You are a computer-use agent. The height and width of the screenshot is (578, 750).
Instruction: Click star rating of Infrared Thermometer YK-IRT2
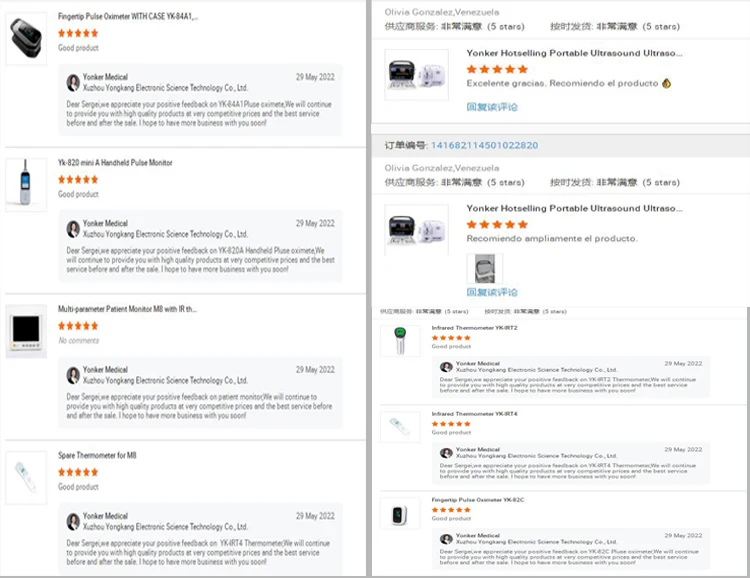point(451,338)
